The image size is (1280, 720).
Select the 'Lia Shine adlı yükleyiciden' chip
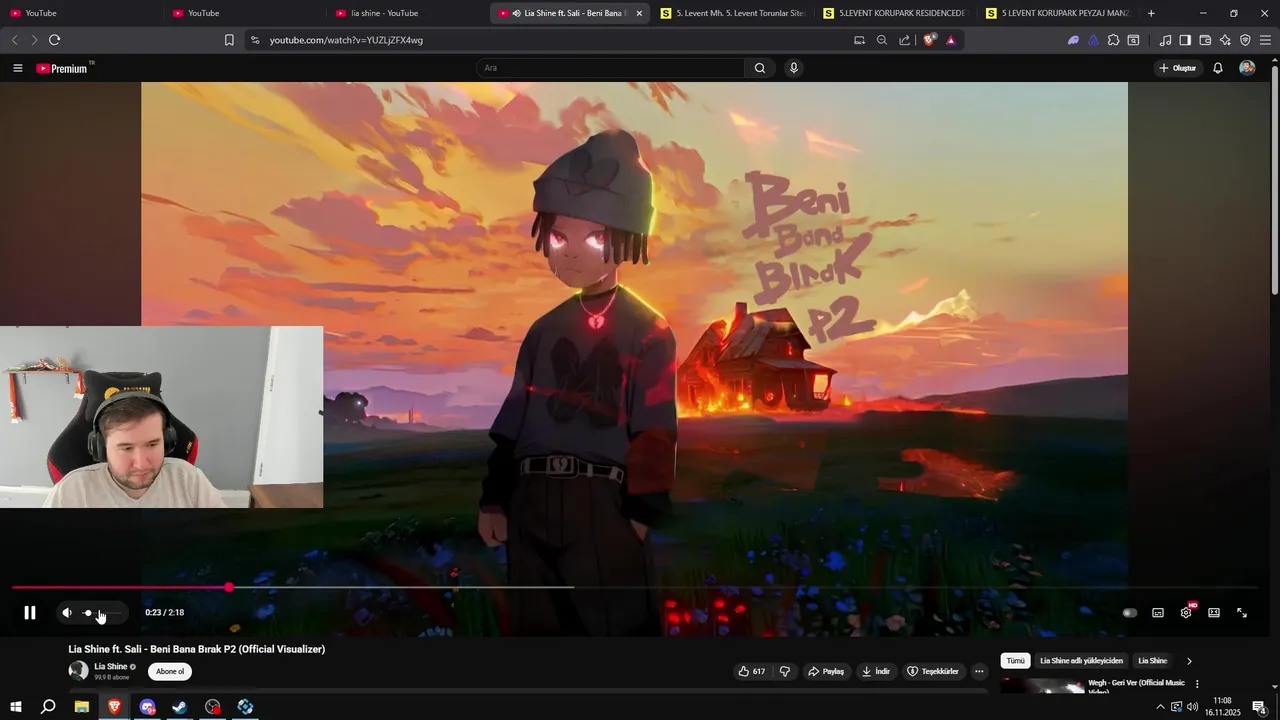(1081, 661)
